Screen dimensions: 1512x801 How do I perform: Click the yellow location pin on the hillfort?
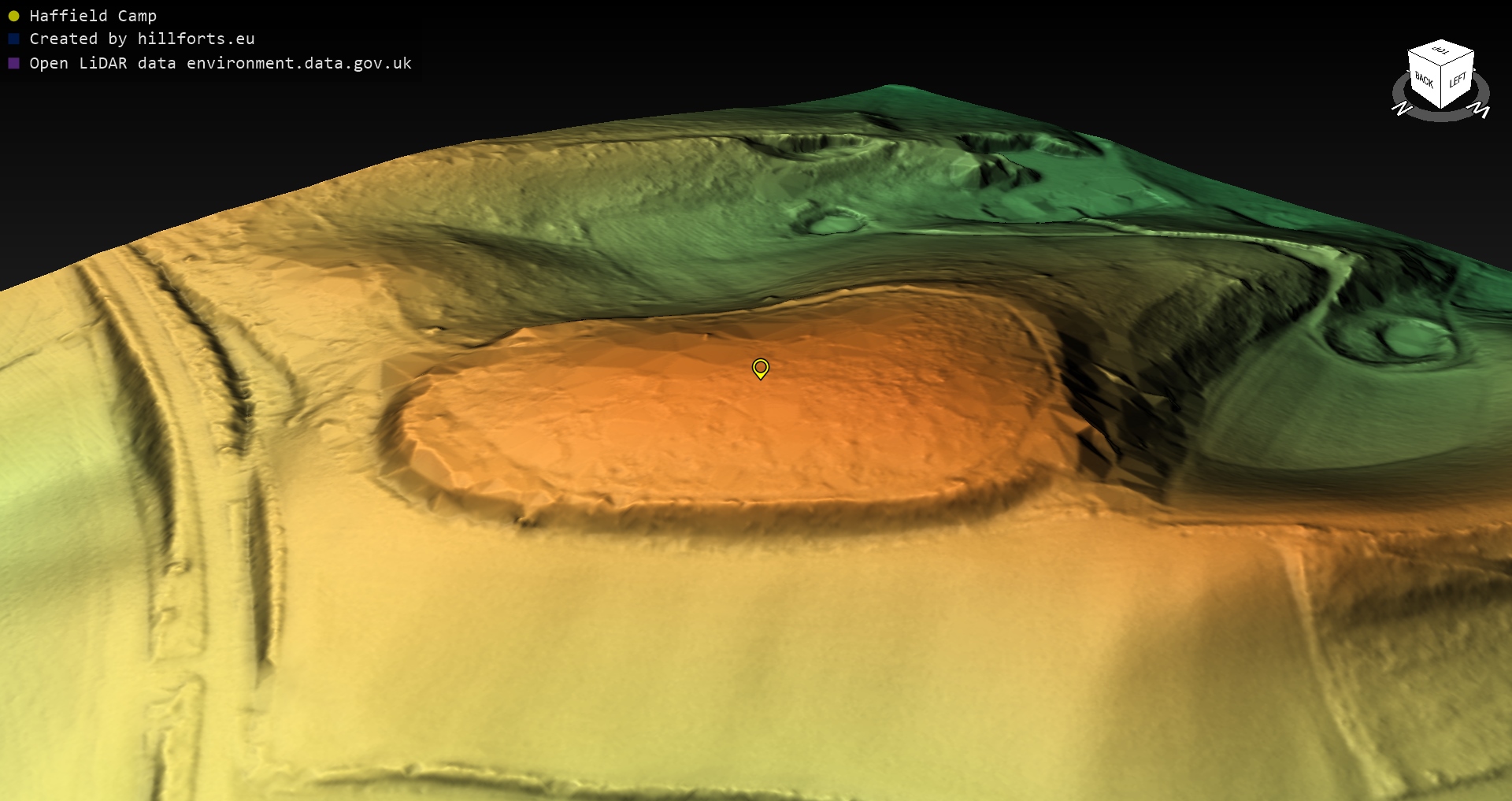point(760,368)
